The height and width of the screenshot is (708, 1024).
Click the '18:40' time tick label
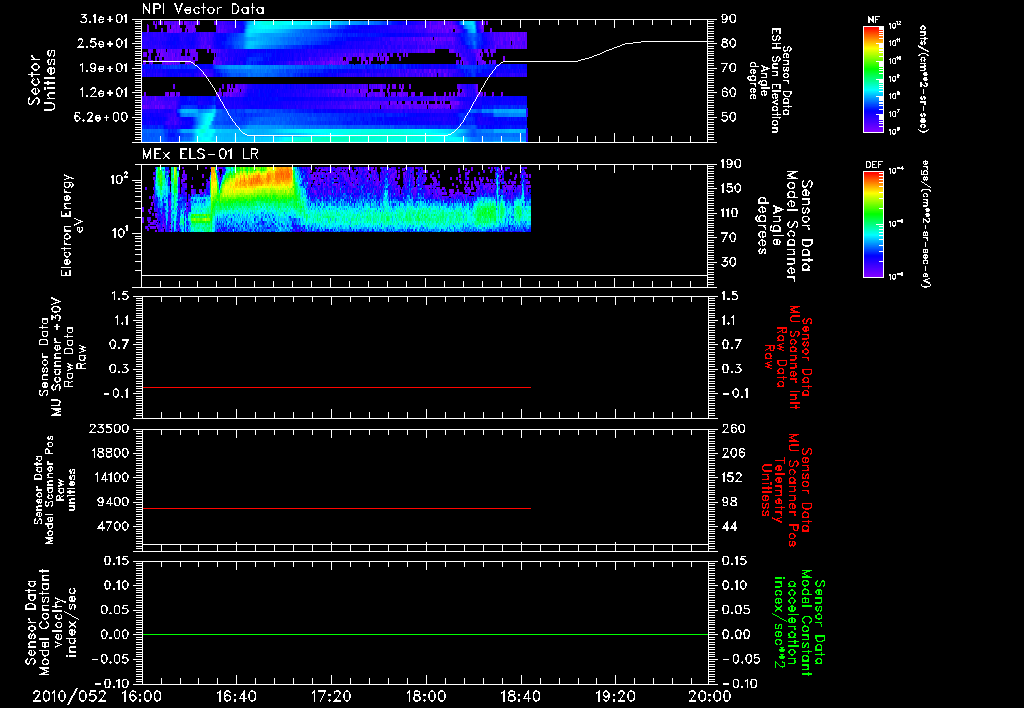(520, 696)
